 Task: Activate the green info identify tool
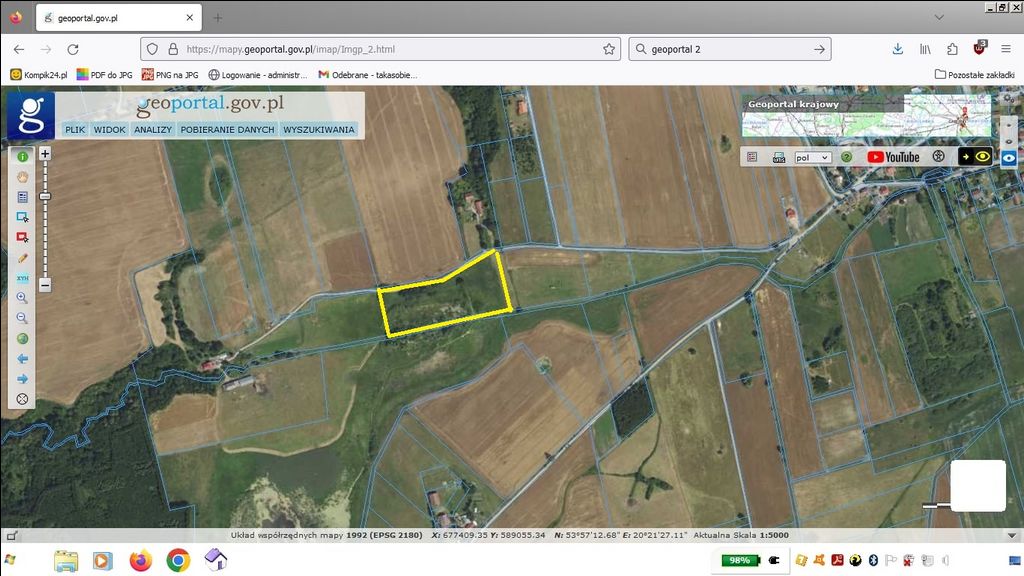22,156
